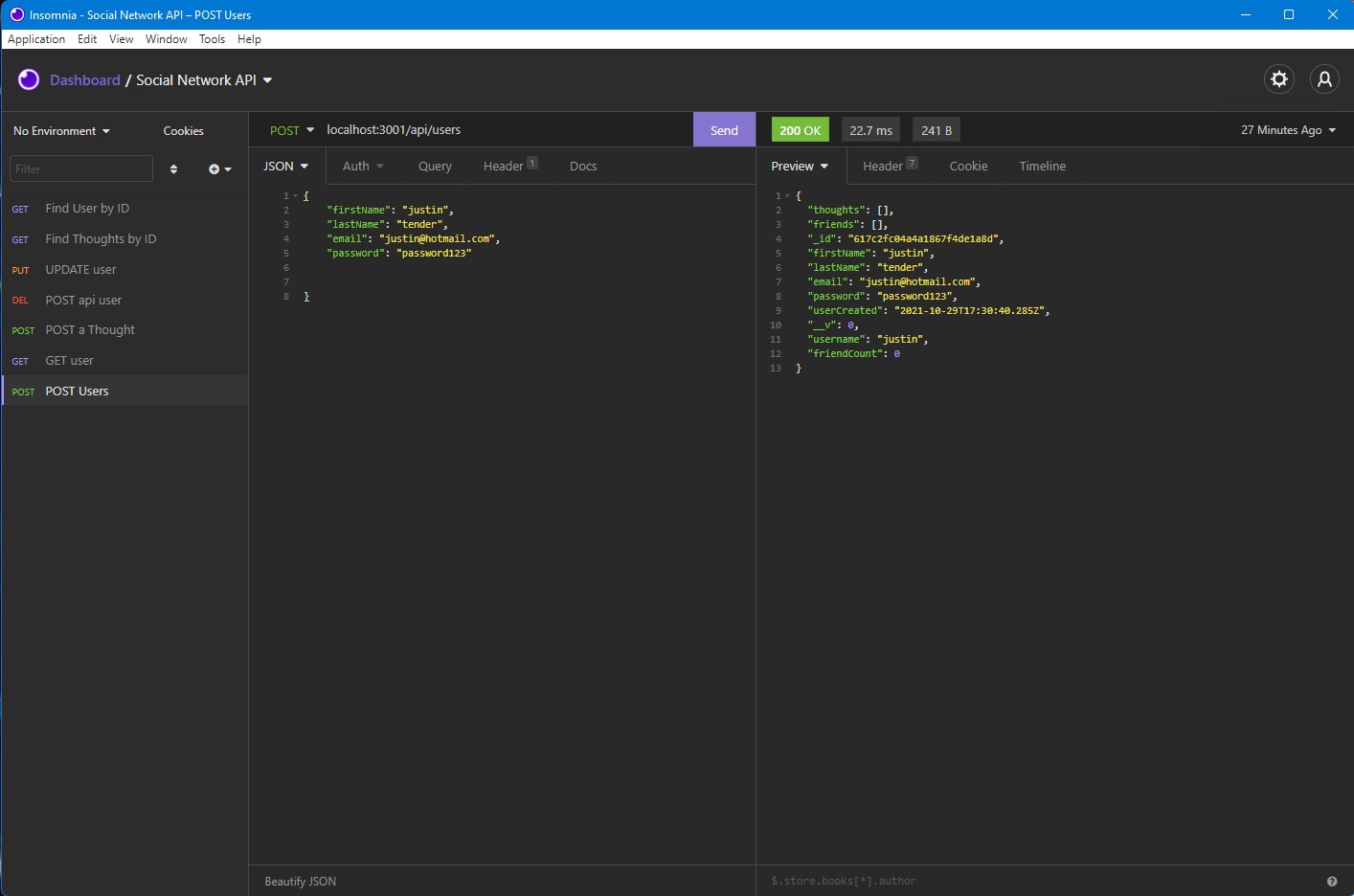The width and height of the screenshot is (1354, 896).
Task: Click inside the Filter input field
Action: tap(80, 168)
